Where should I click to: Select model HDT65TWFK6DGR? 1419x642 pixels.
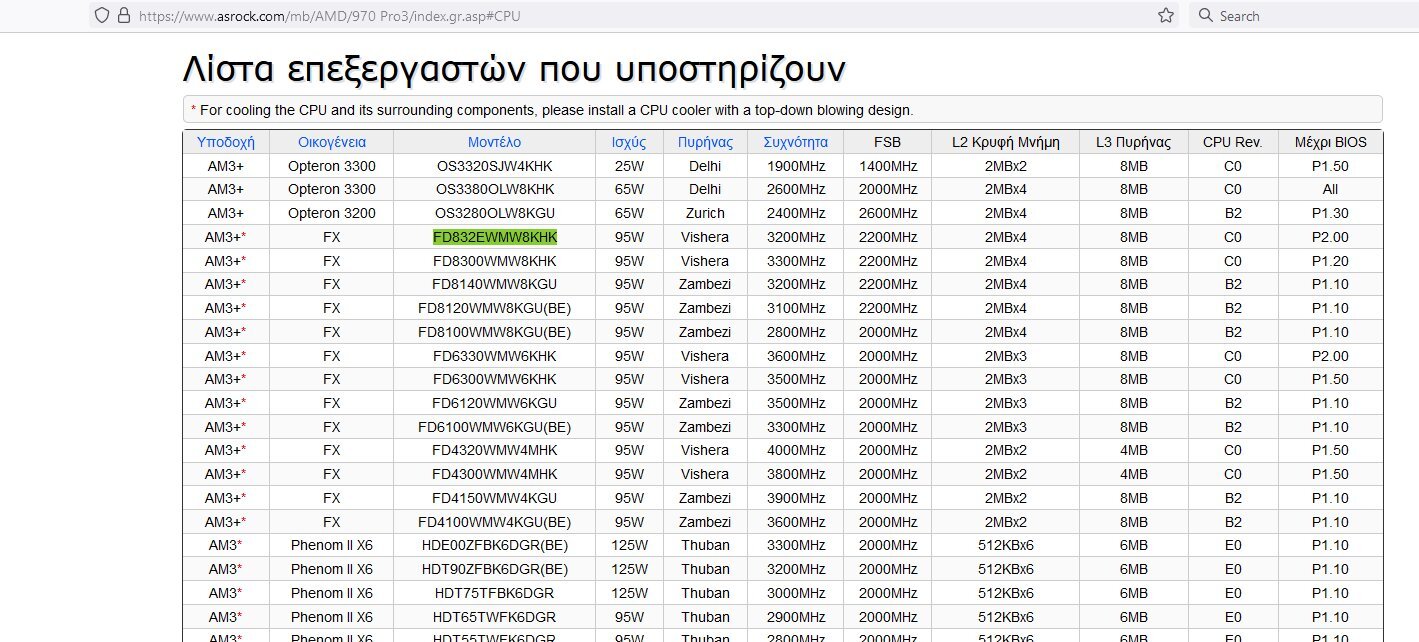495,617
